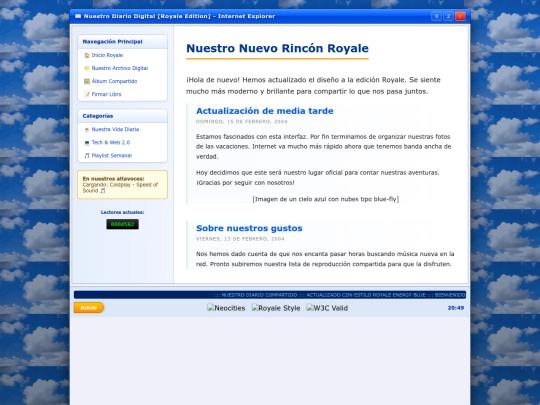Image resolution: width=540 pixels, height=405 pixels.
Task: Click the Nuestro Nuevo Rincón Royale title
Action: coord(277,48)
